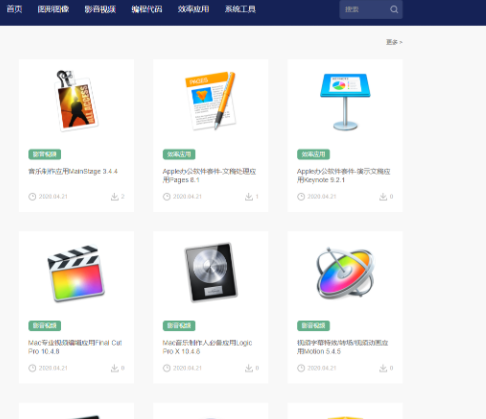
Task: Click the search magnifier icon
Action: (394, 9)
